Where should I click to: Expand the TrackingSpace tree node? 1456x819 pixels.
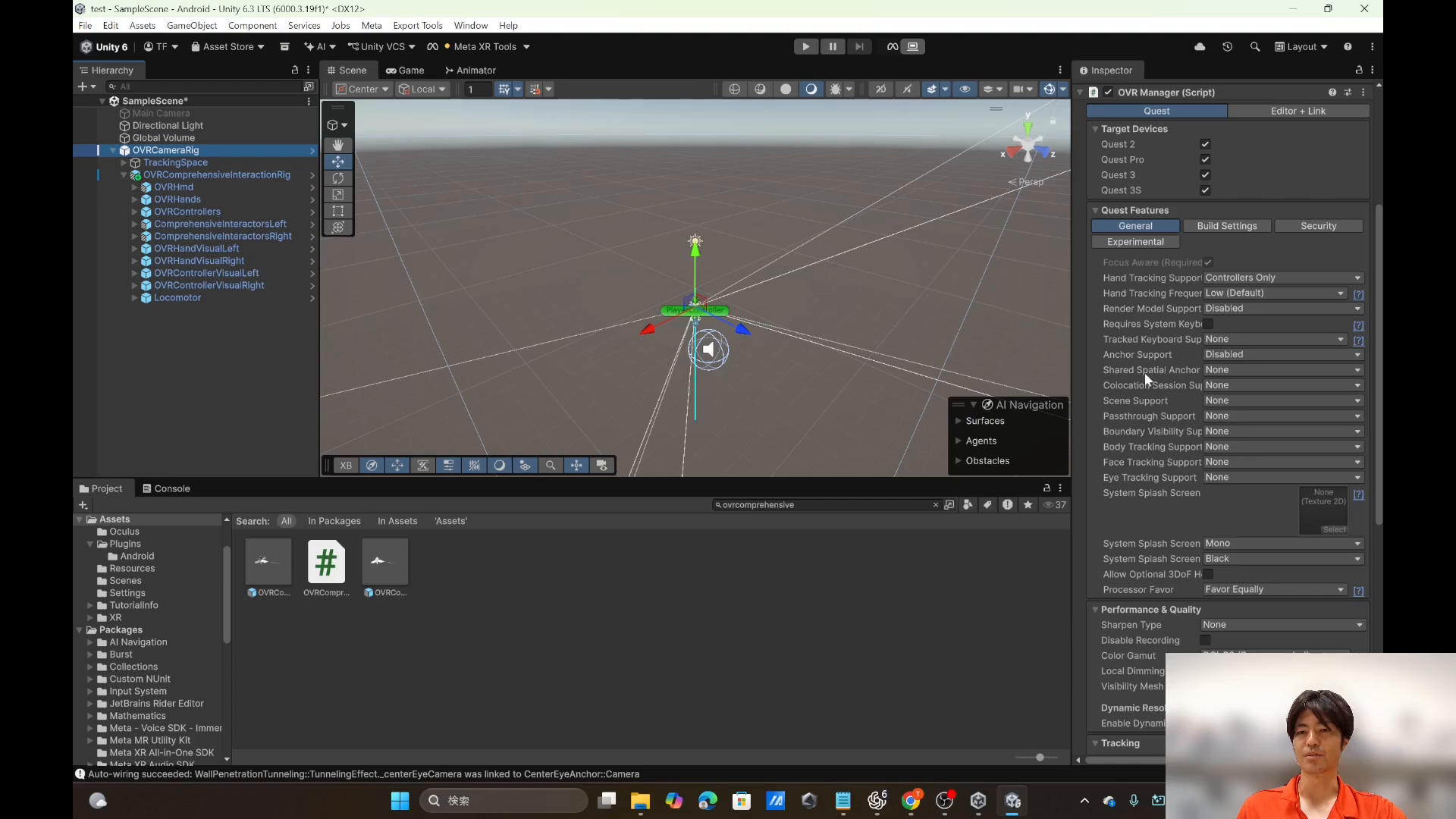pos(124,163)
